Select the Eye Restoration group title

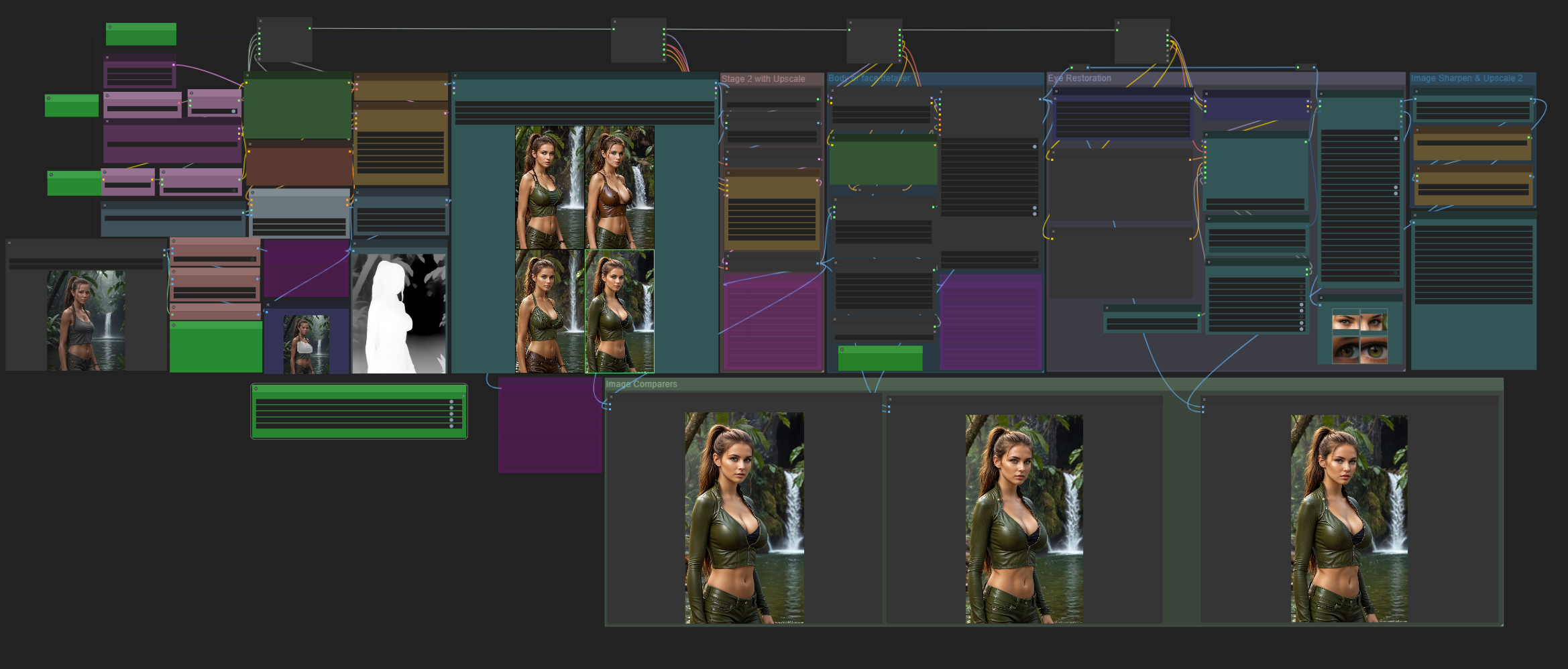(1080, 78)
